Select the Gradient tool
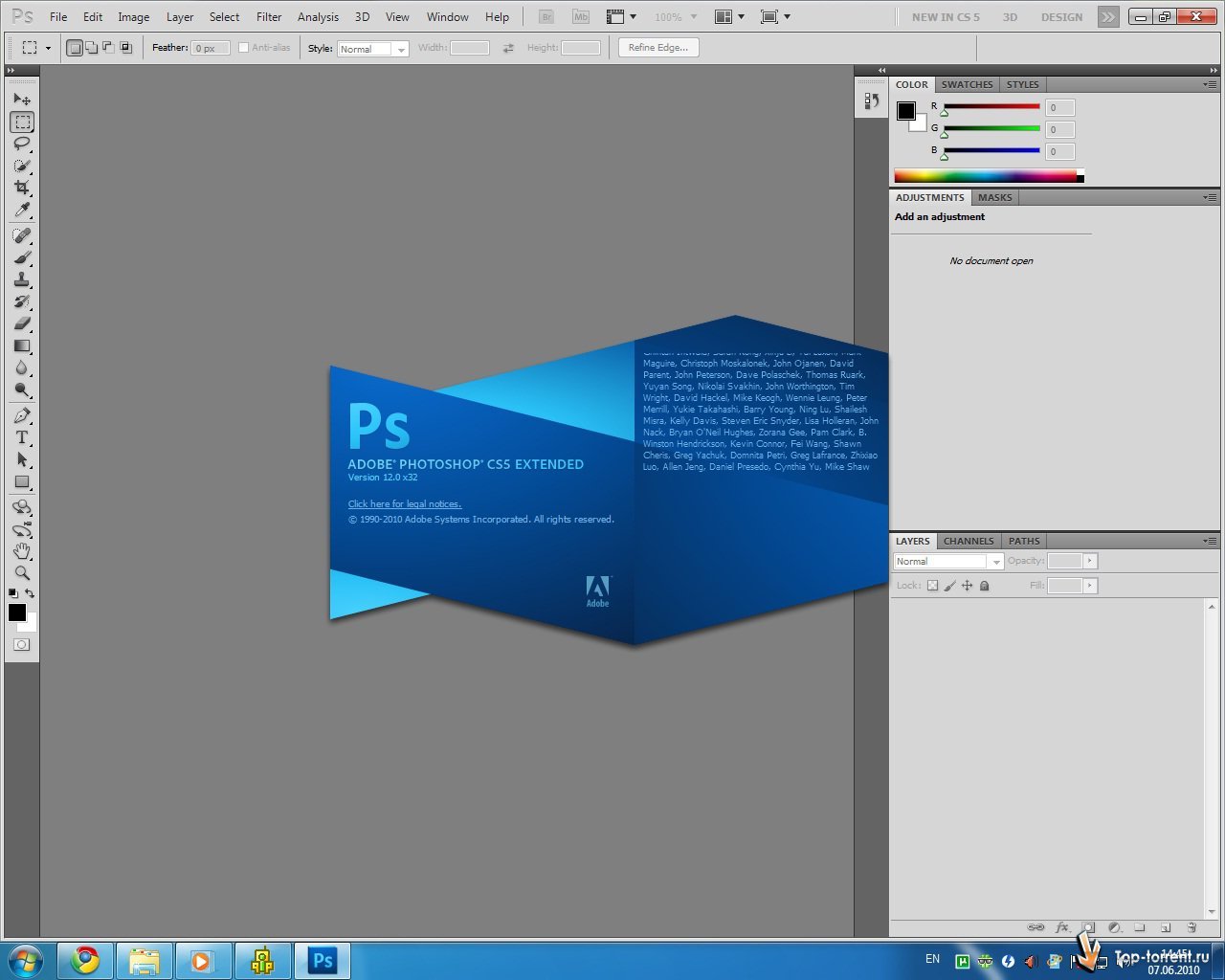The image size is (1225, 980). 22,345
